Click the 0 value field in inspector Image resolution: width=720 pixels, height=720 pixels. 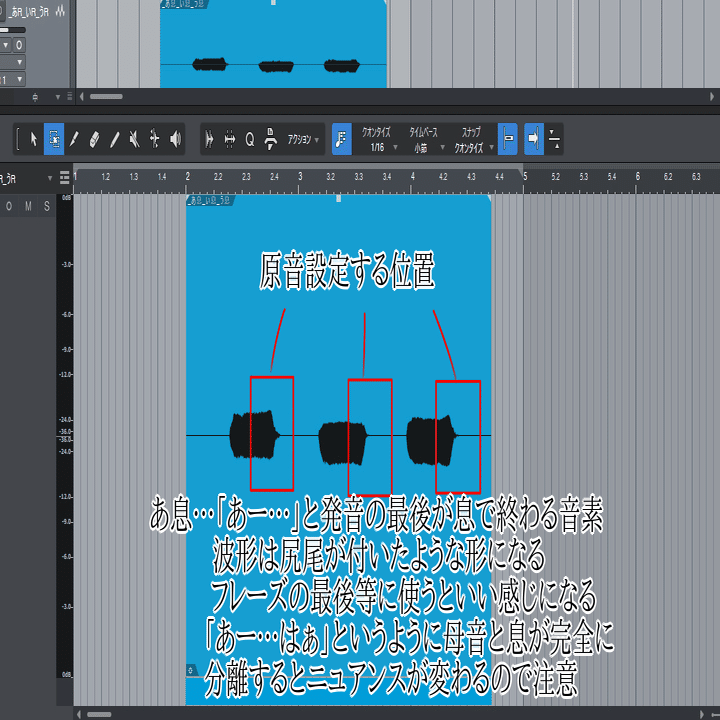click(x=19, y=45)
